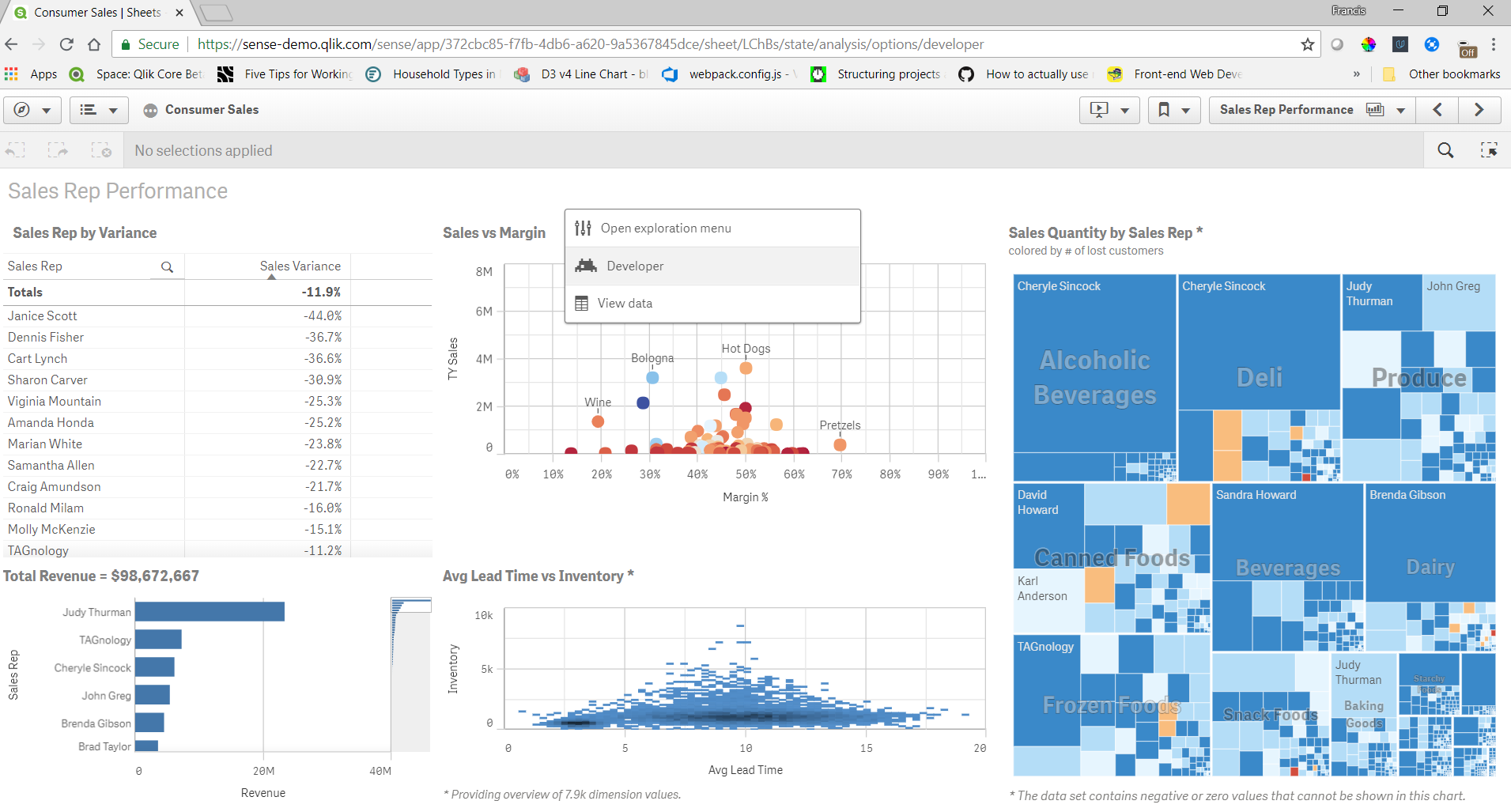Open the navigation compass menu
Image resolution: width=1511 pixels, height=812 pixels.
[22, 110]
